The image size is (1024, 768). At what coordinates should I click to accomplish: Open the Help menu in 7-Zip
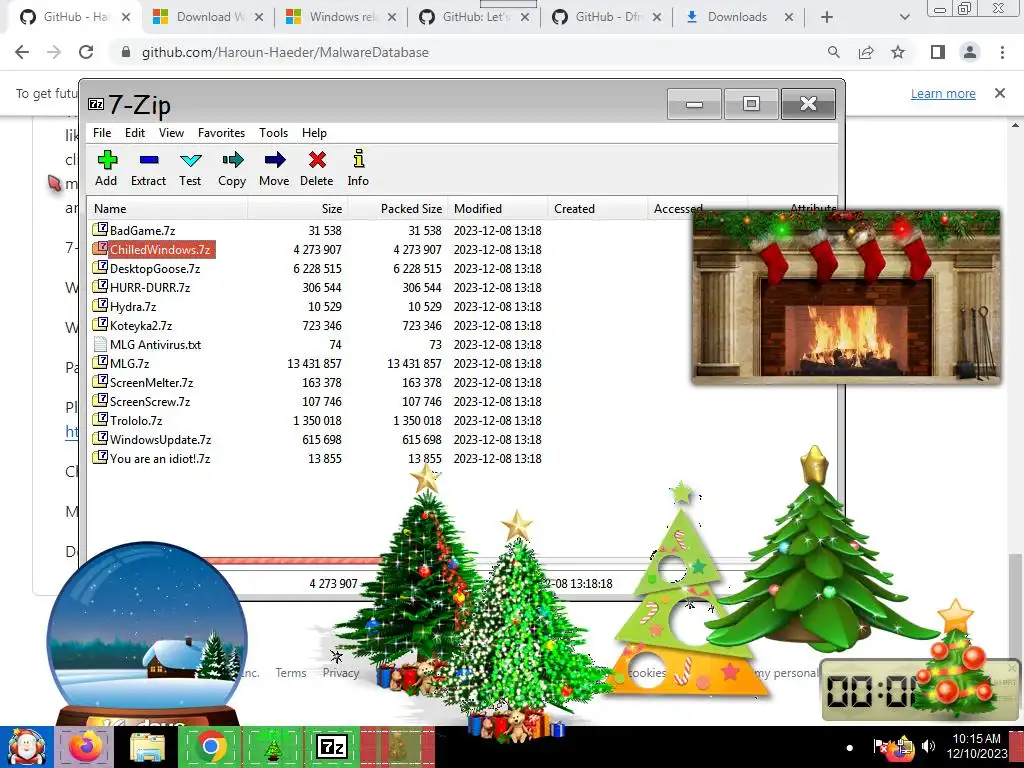click(x=314, y=133)
